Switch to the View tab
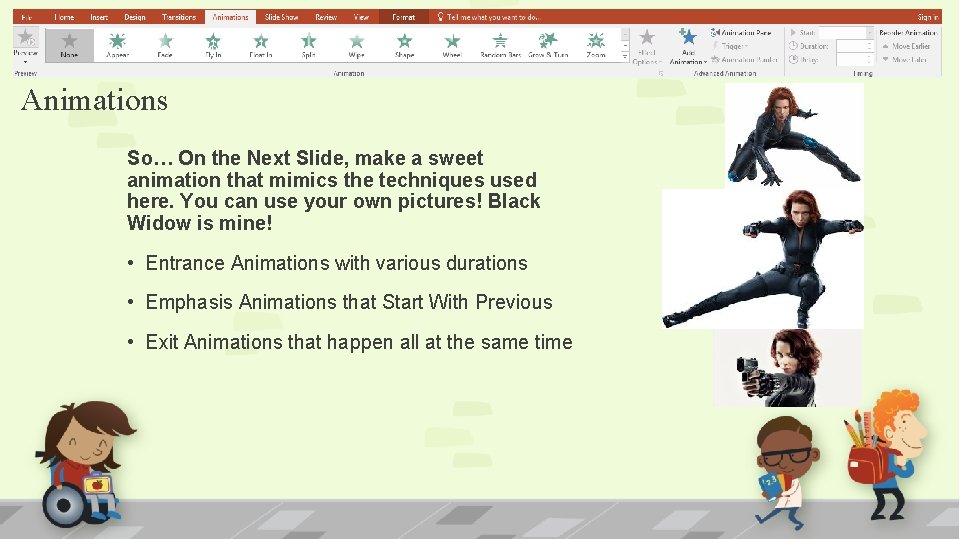960x540 pixels. 361,17
